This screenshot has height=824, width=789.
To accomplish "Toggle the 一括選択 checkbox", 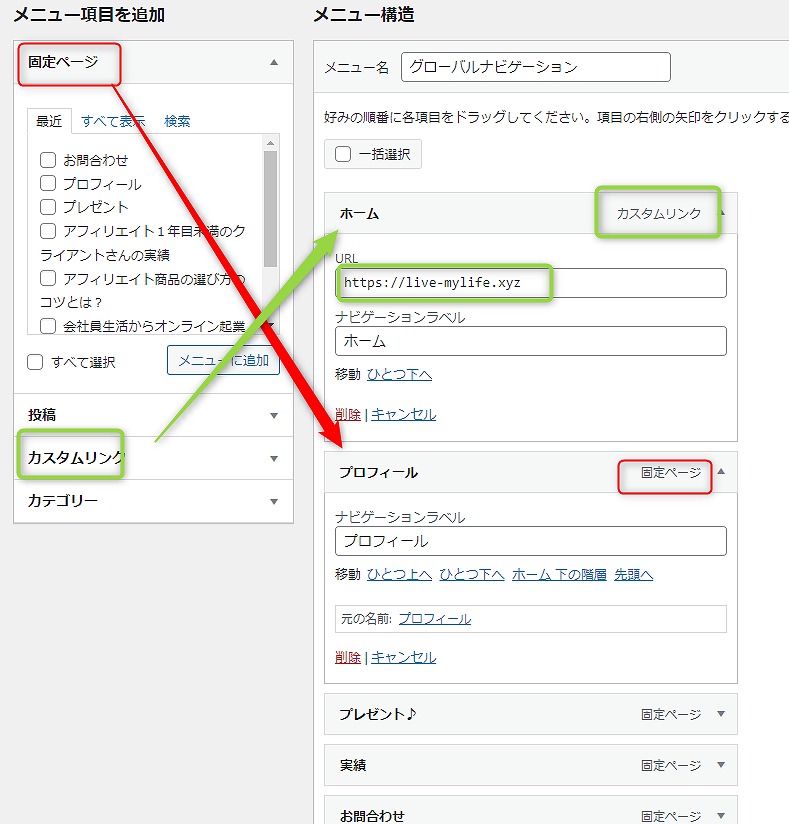I will coord(343,154).
